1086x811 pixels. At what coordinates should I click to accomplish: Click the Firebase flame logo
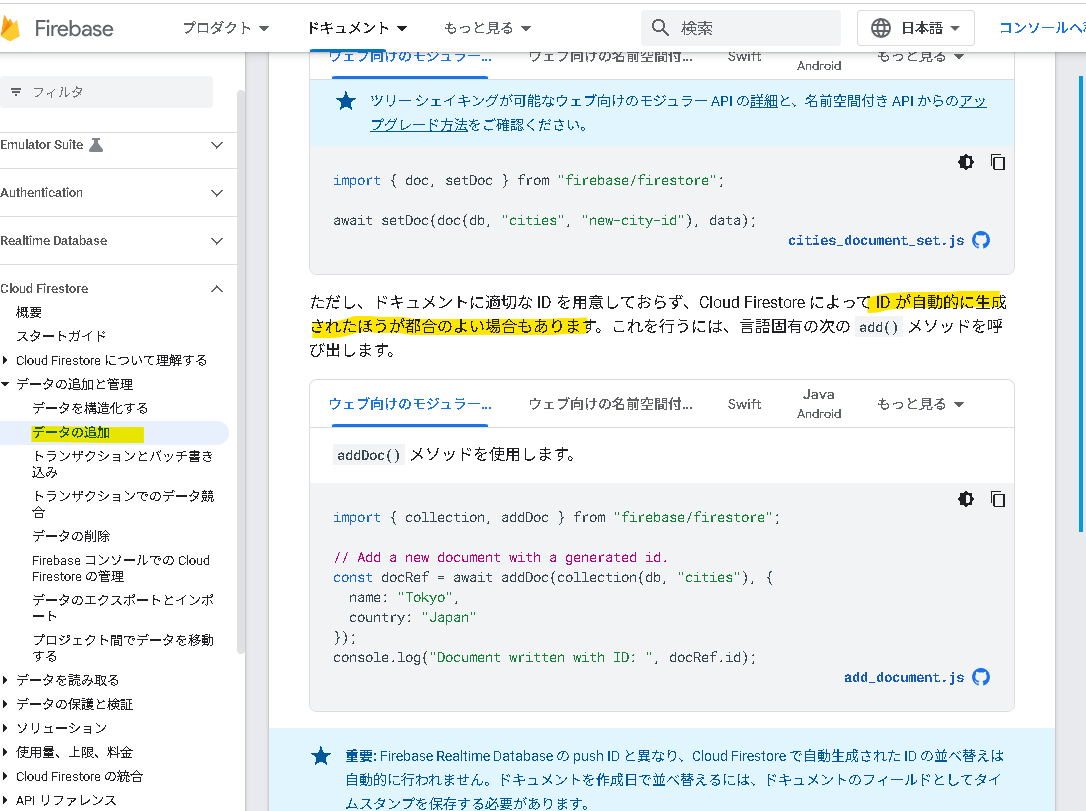coord(10,28)
